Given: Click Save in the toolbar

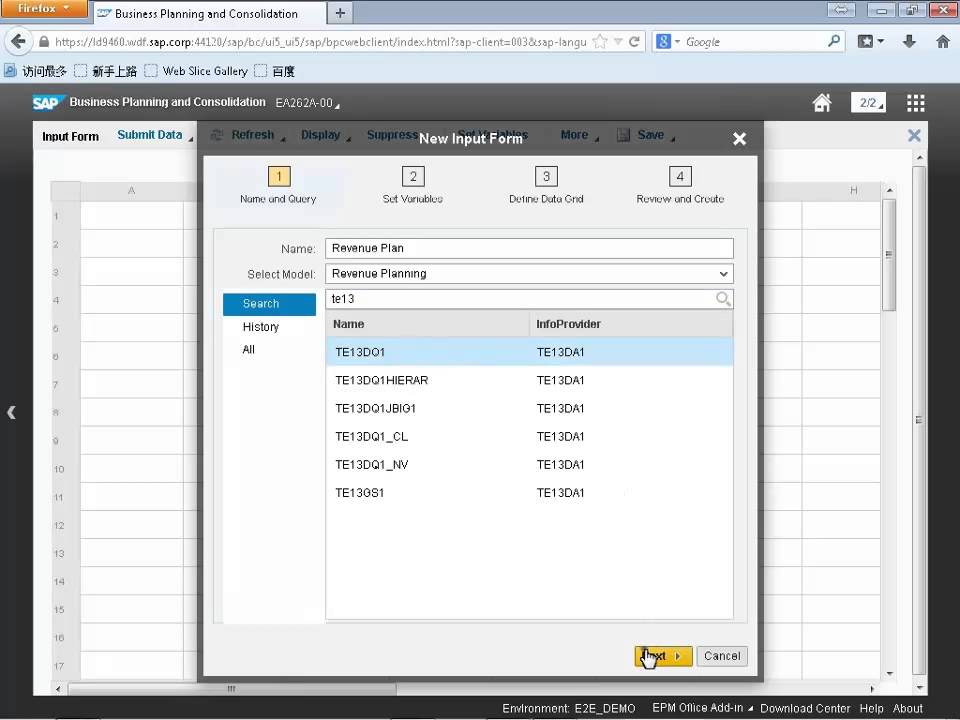Looking at the screenshot, I should pos(645,135).
